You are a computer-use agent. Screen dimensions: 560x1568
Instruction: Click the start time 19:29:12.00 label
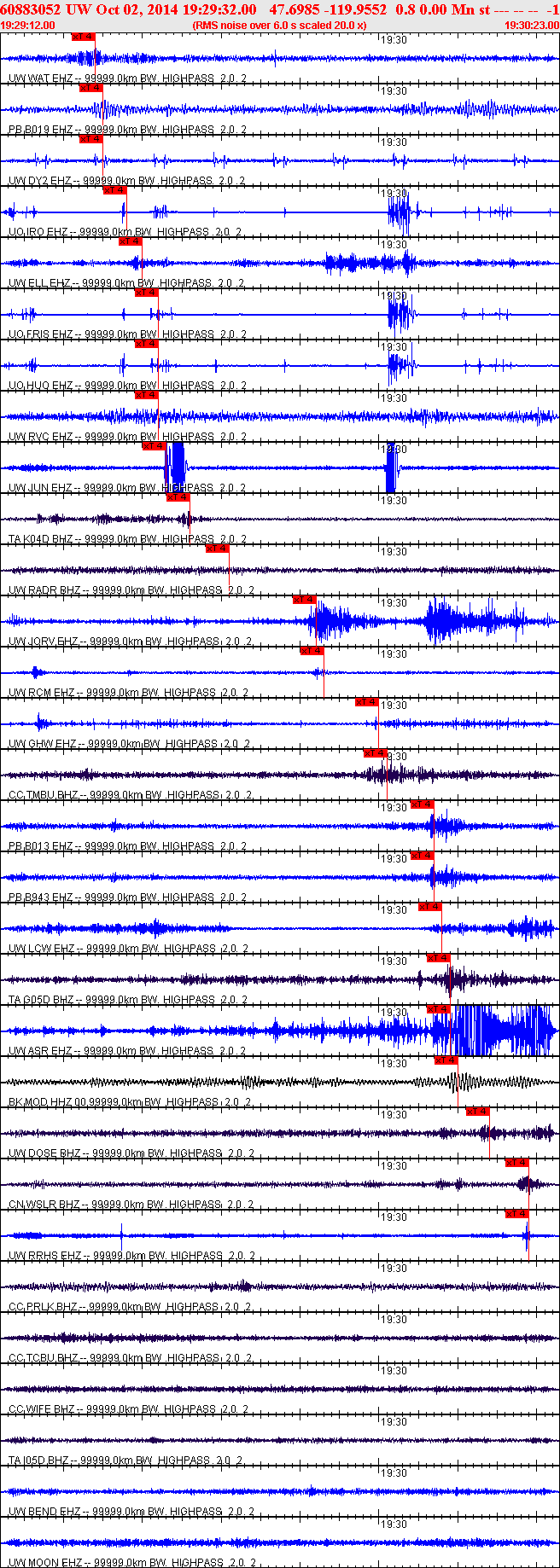click(x=28, y=26)
